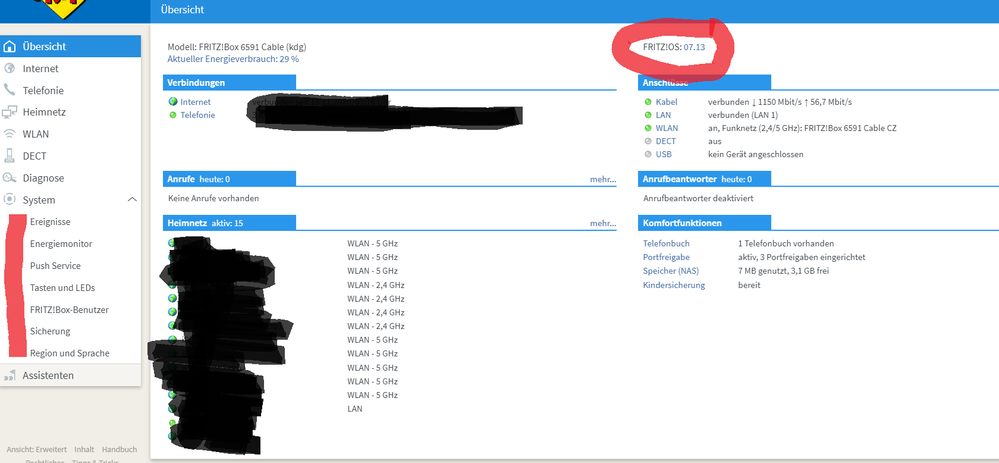This screenshot has width=999, height=463.
Task: Click the System gear icon in sidebar
Action: pyautogui.click(x=10, y=199)
